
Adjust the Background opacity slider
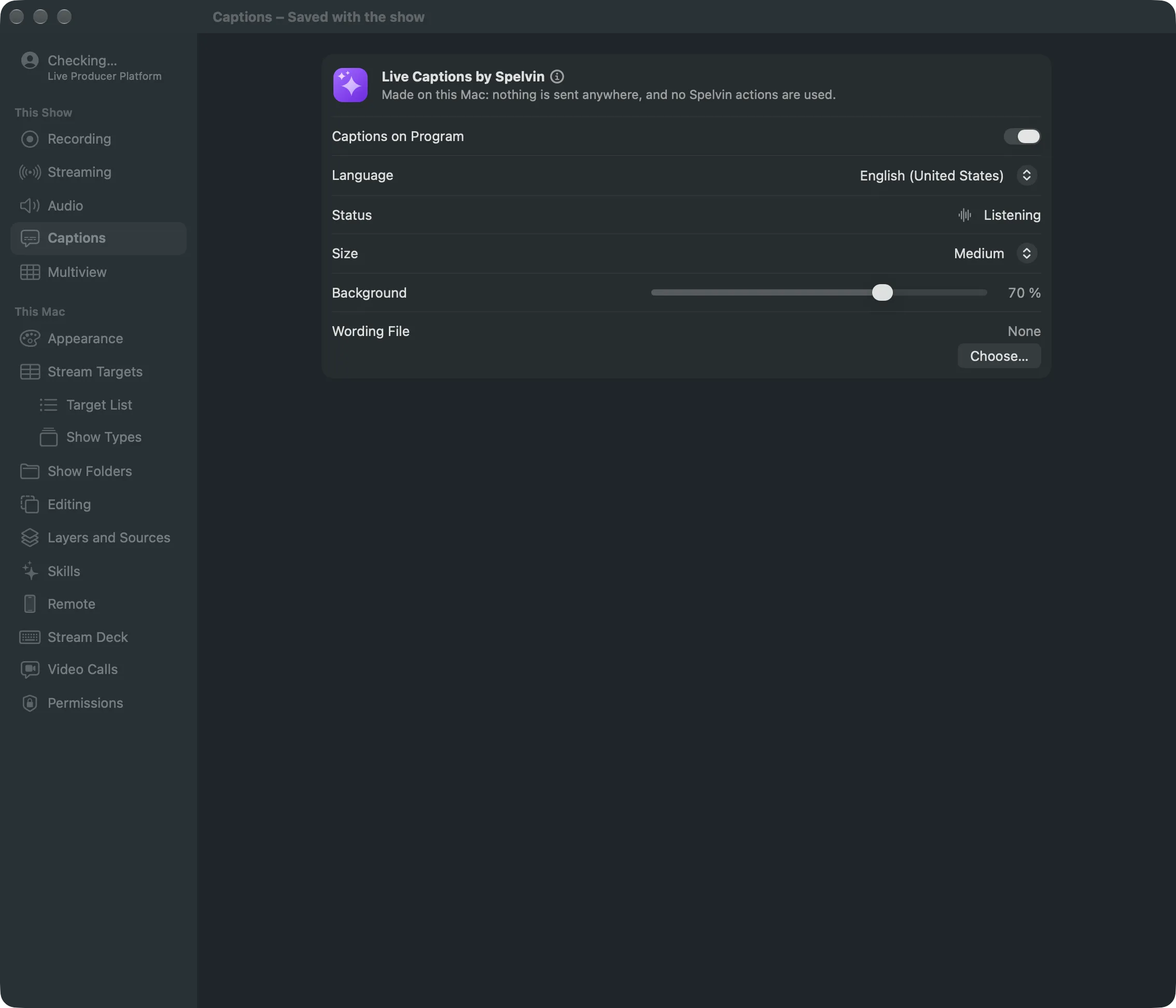click(819, 293)
